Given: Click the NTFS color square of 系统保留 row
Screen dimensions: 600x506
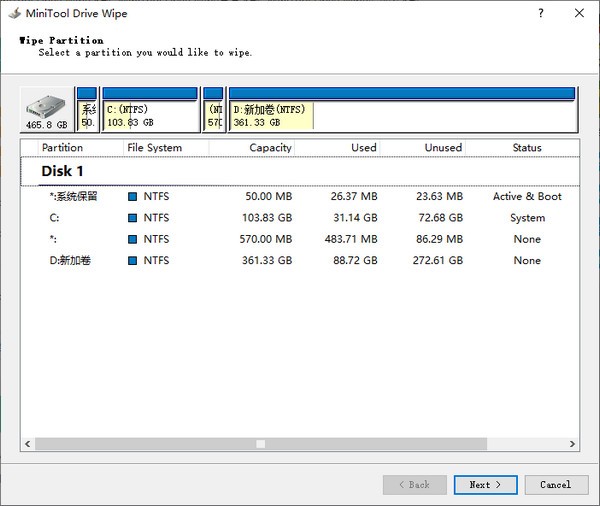Looking at the screenshot, I should [132, 197].
